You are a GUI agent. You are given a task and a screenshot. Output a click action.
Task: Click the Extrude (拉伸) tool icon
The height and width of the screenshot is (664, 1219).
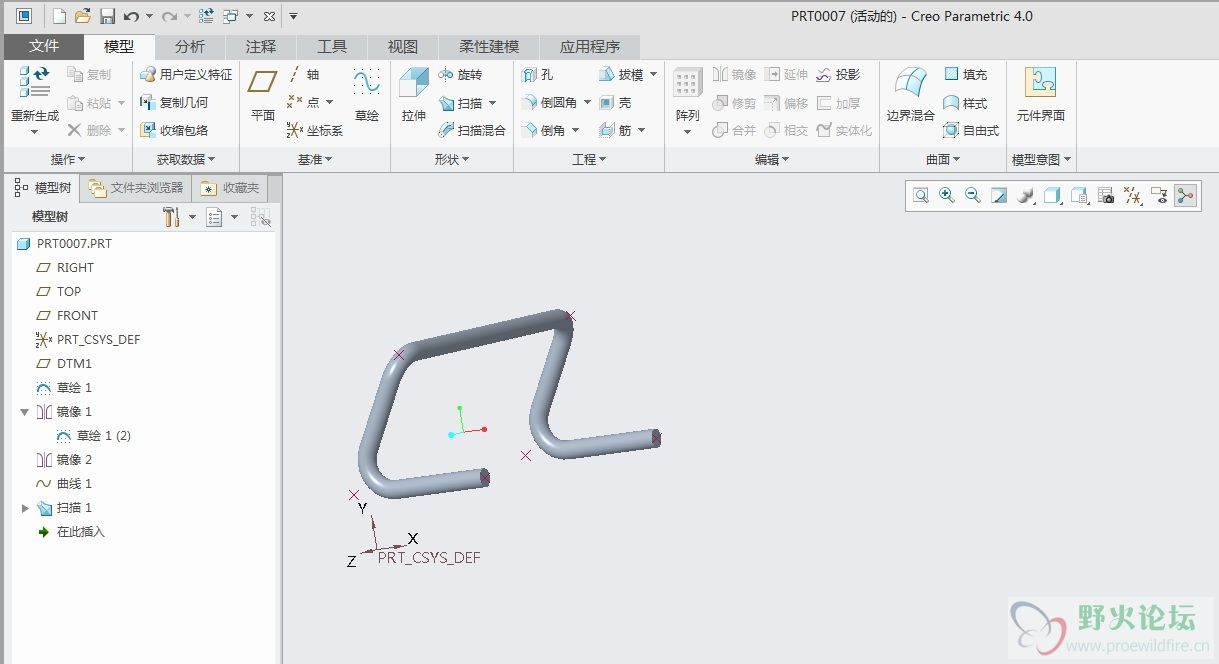(413, 83)
